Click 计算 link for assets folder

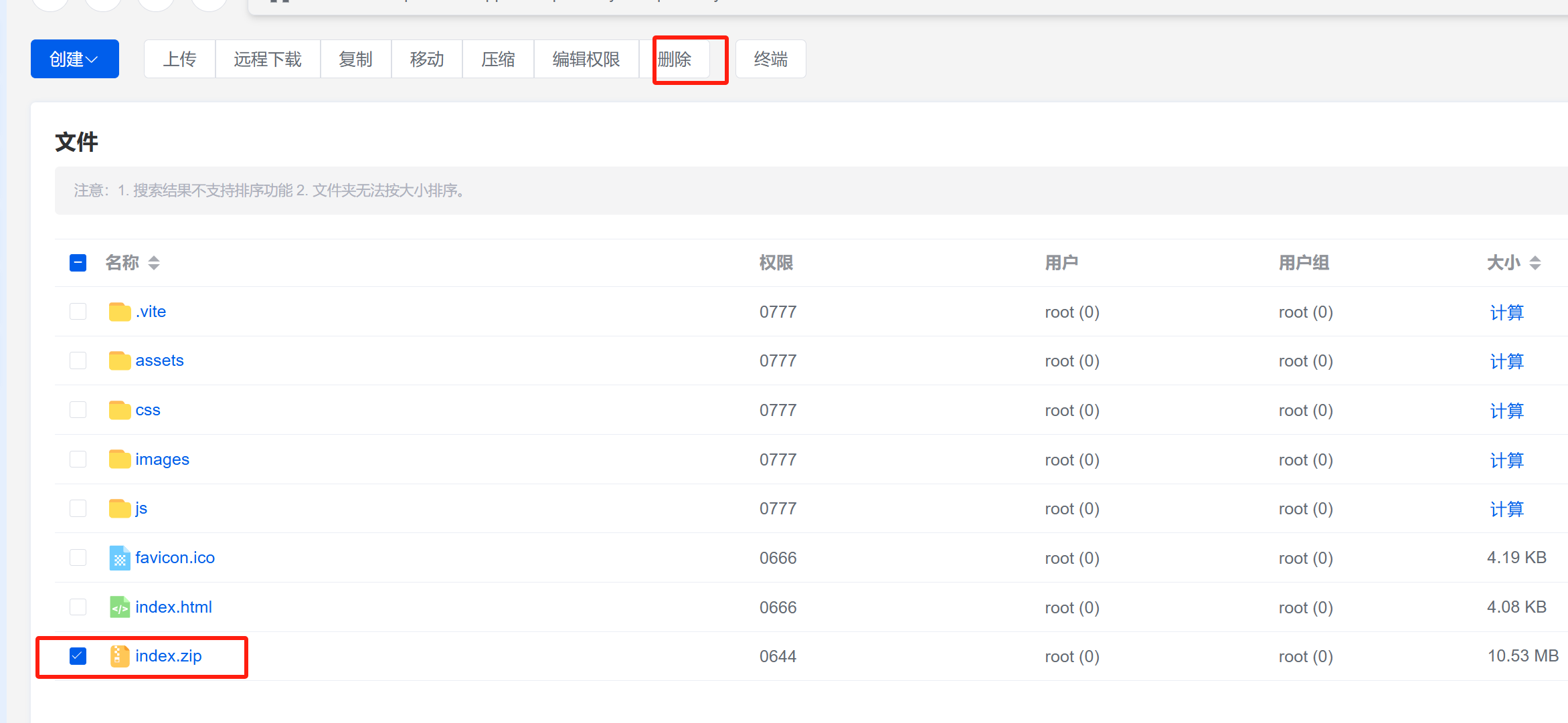(x=1506, y=361)
